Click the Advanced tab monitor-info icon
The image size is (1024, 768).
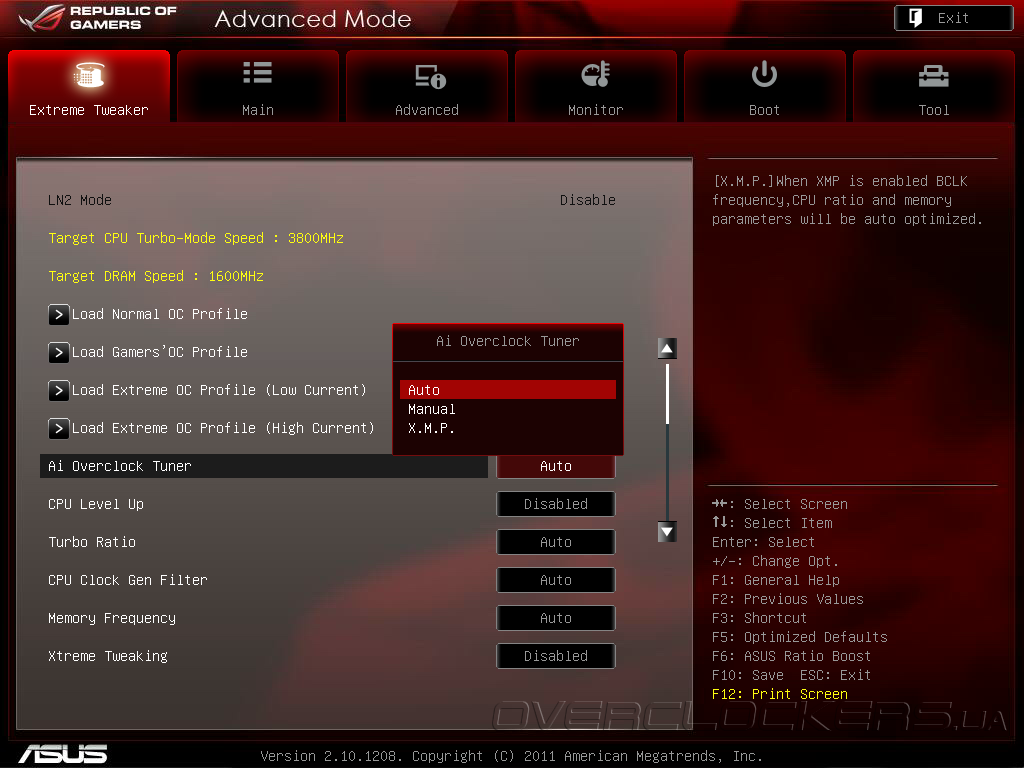click(x=430, y=76)
